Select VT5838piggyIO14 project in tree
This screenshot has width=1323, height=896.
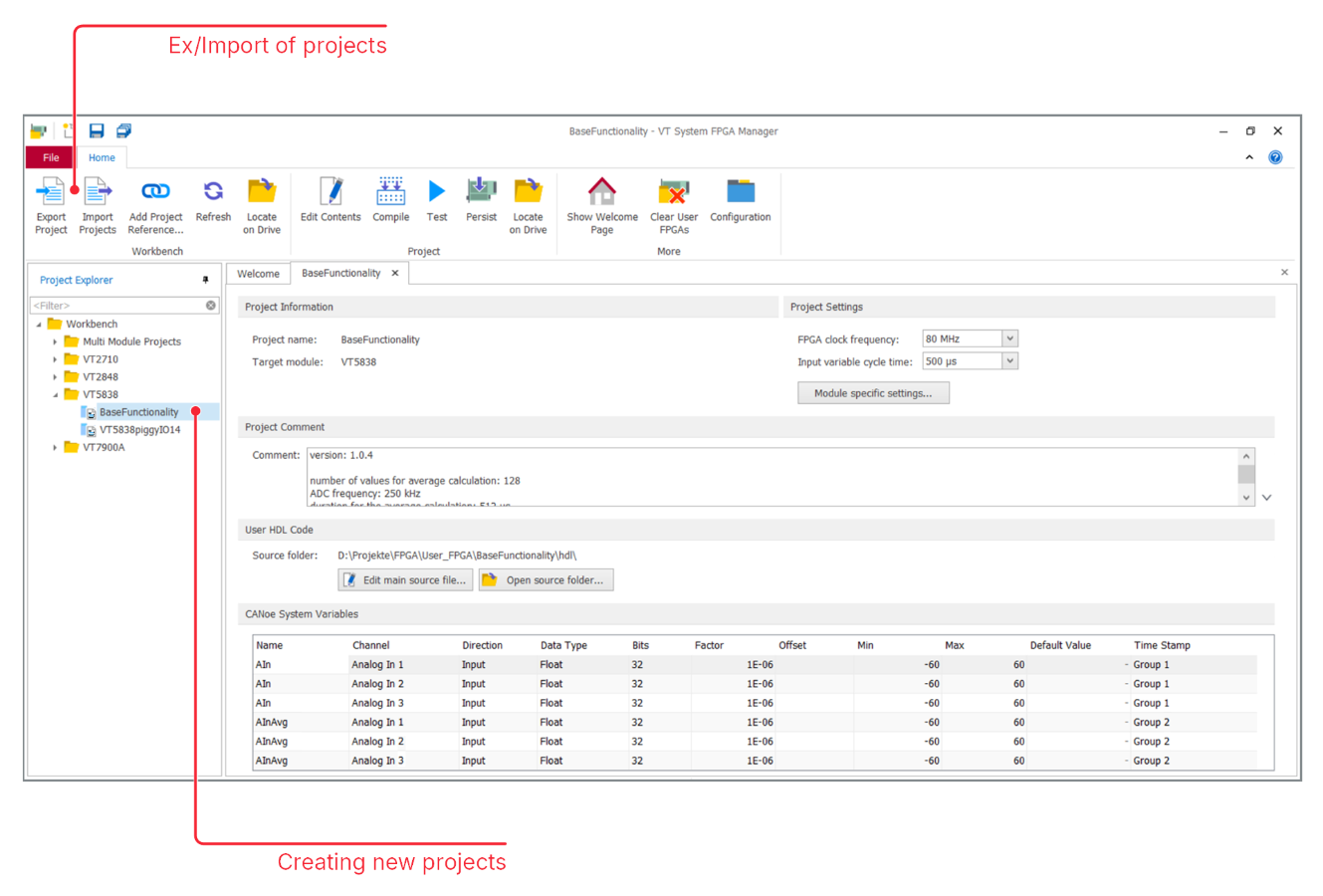click(139, 430)
